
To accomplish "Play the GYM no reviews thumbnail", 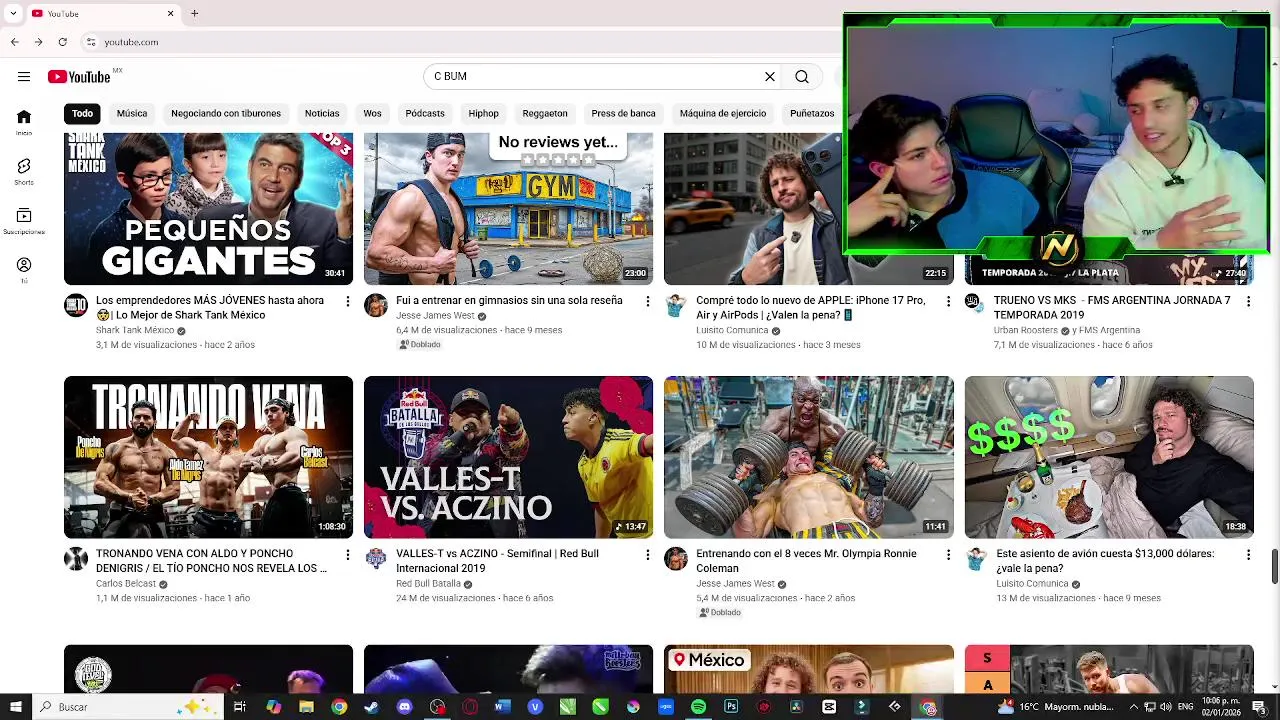I will (508, 209).
